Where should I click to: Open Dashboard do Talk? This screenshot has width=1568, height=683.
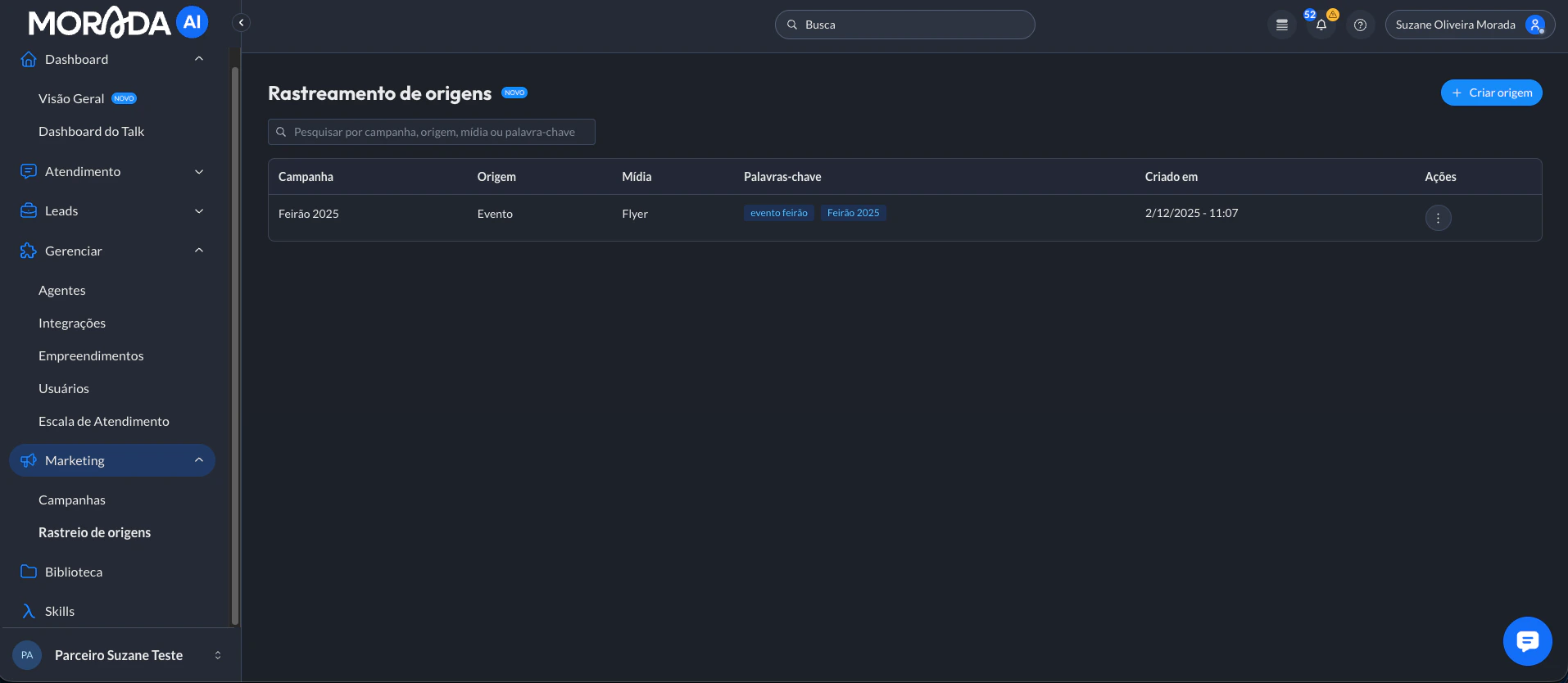pos(91,131)
